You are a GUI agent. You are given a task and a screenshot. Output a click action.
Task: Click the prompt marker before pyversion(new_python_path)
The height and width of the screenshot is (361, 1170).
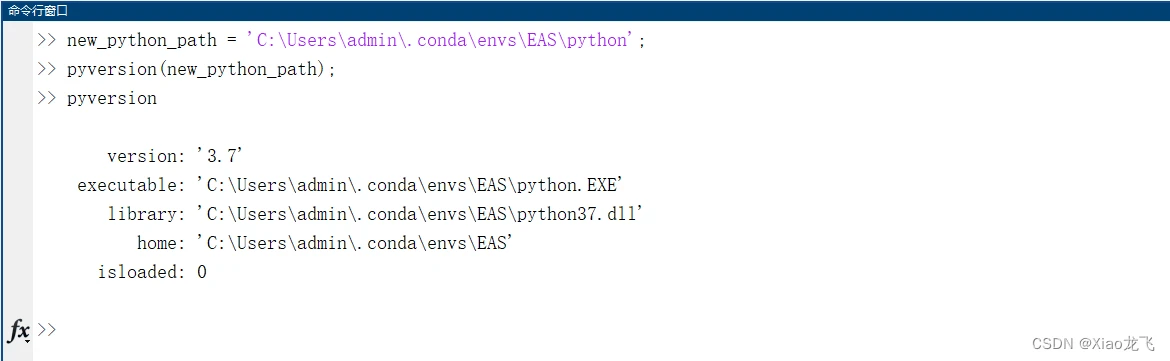click(46, 69)
